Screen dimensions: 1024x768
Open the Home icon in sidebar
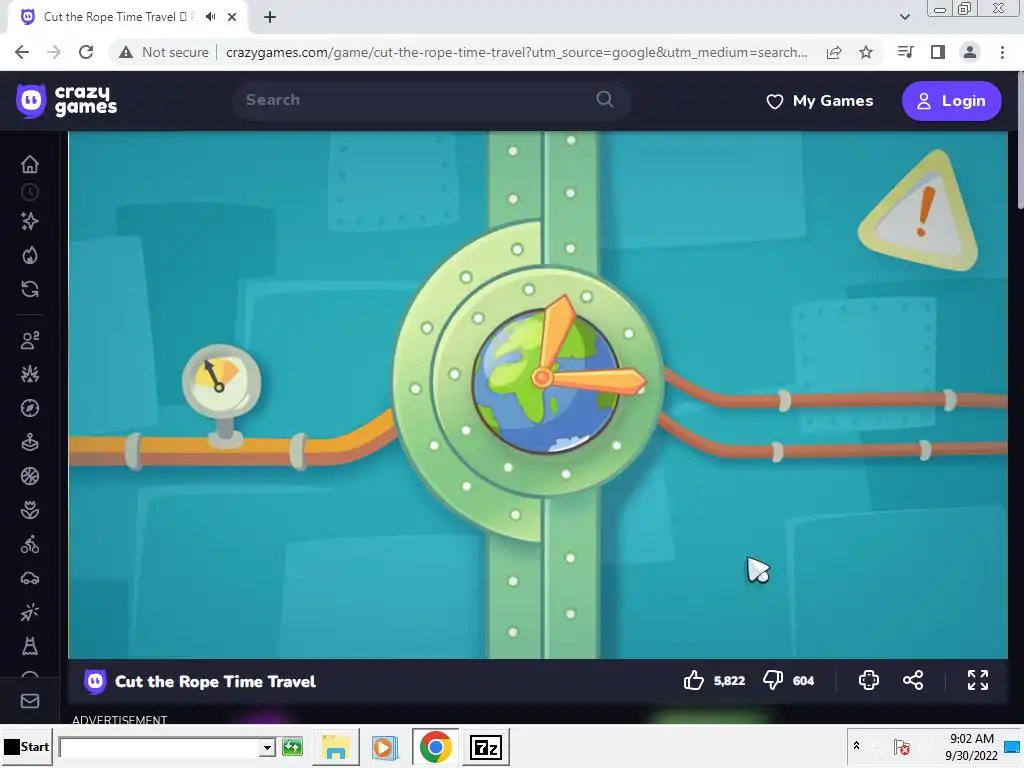(x=29, y=164)
